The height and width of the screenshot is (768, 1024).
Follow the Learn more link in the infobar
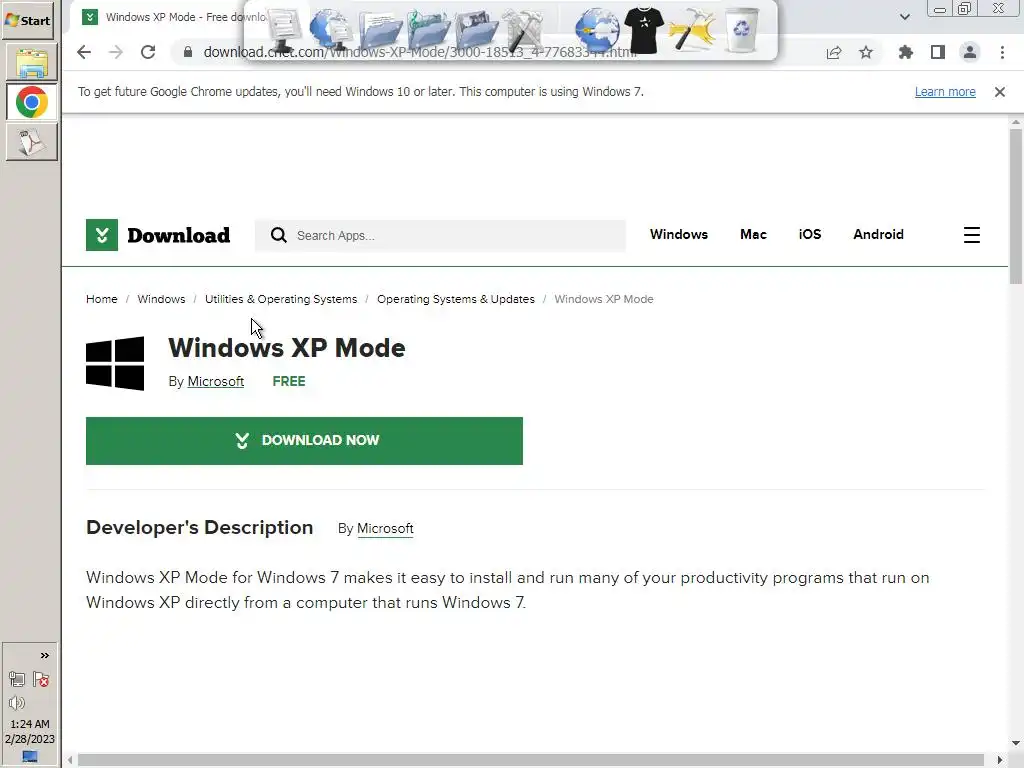point(945,92)
